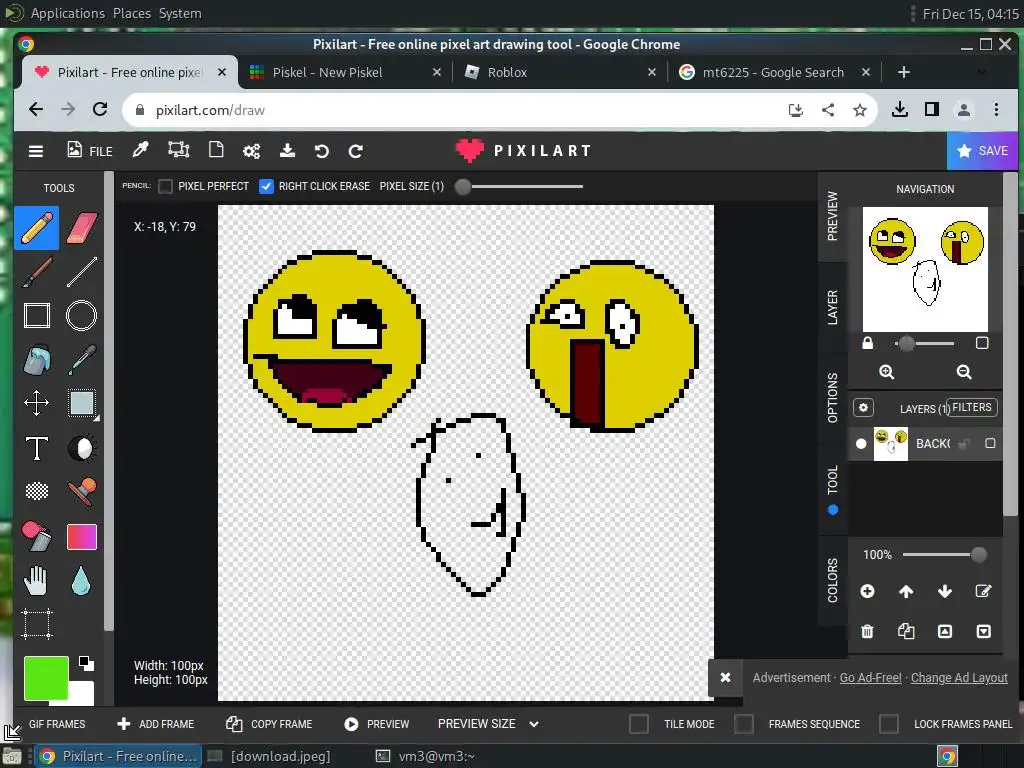Viewport: 1024px width, 768px height.
Task: Open layer settings gear icon
Action: click(x=863, y=408)
